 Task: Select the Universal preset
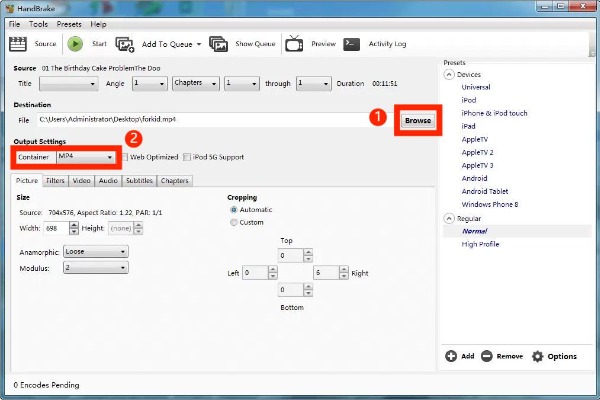click(x=476, y=87)
